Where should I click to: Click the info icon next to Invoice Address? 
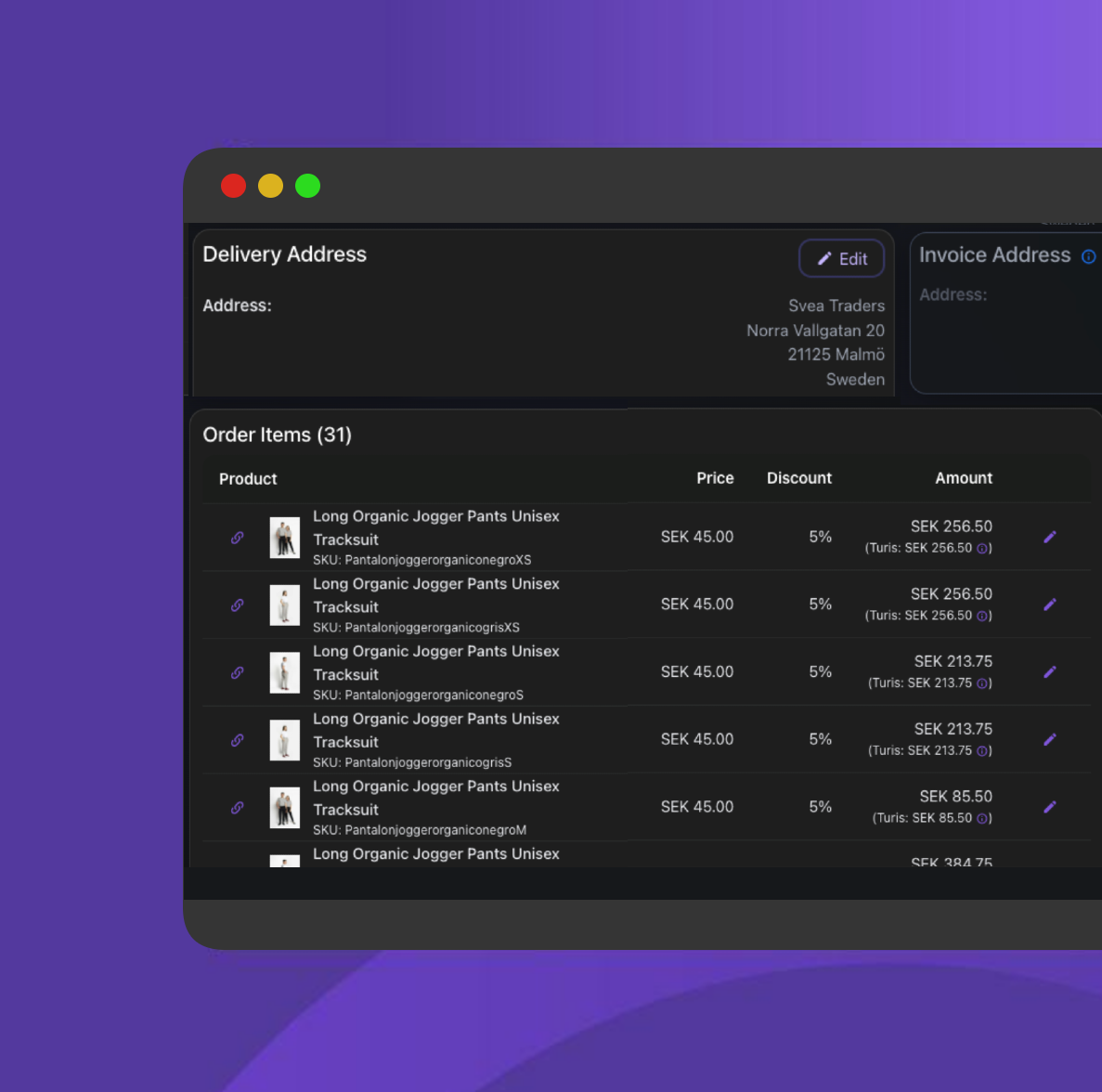(x=1089, y=256)
